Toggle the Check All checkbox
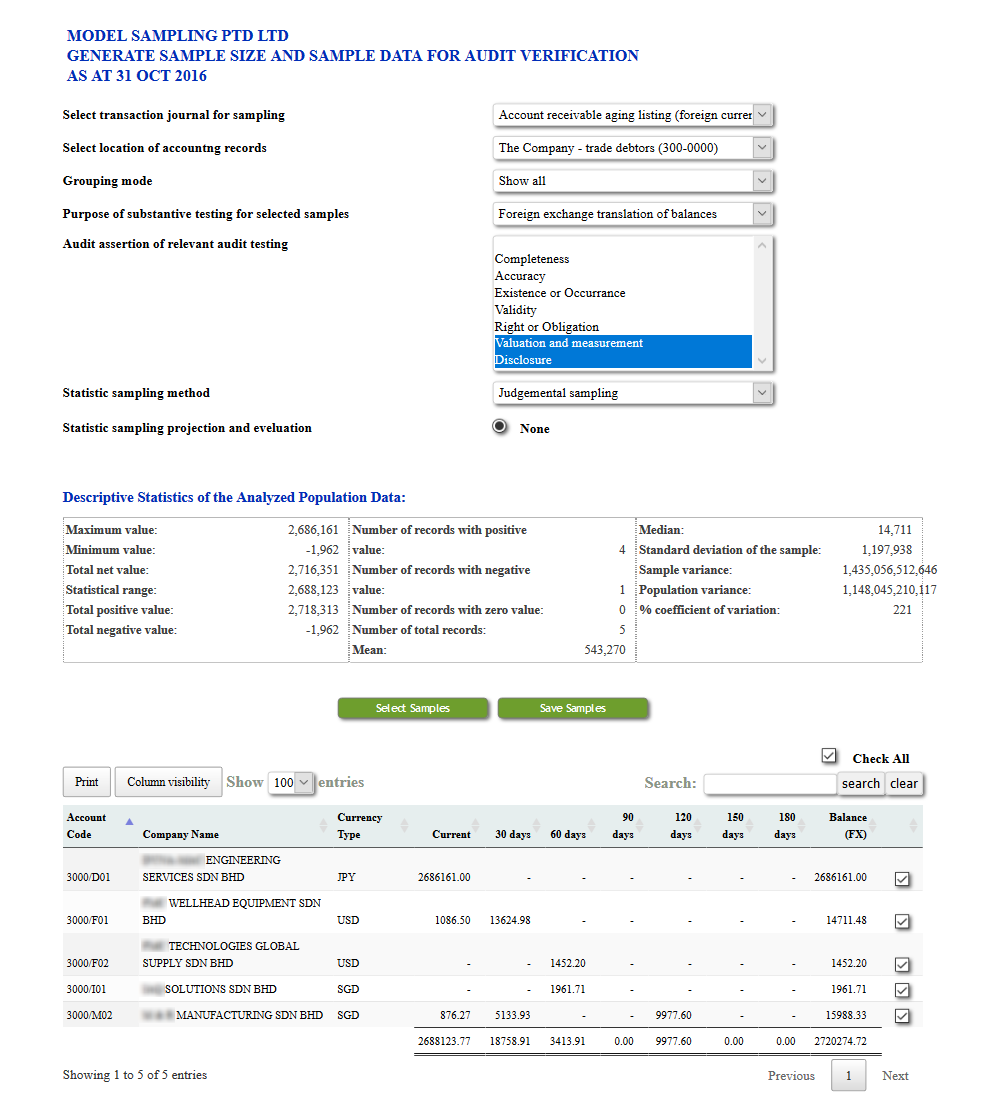Viewport: 1000px width, 1111px height. coord(828,756)
